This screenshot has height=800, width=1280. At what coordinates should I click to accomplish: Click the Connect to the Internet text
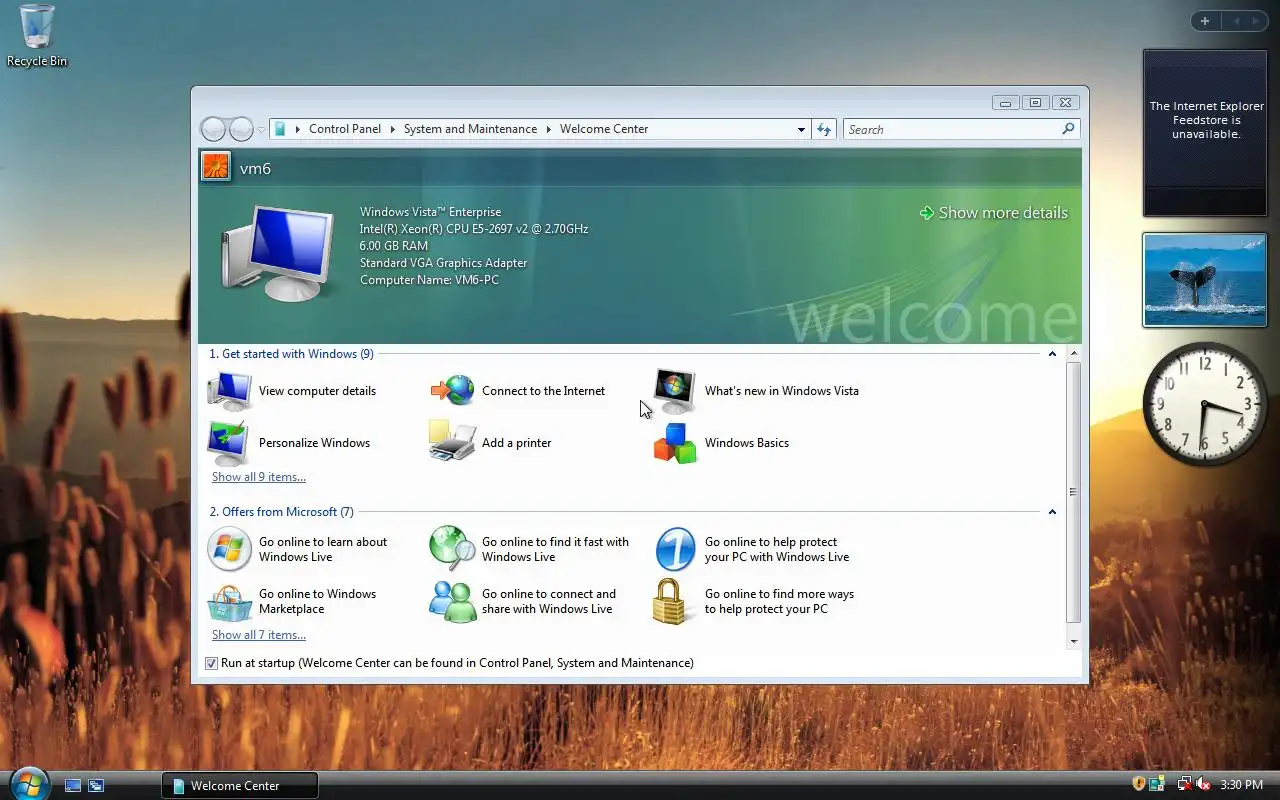[543, 391]
